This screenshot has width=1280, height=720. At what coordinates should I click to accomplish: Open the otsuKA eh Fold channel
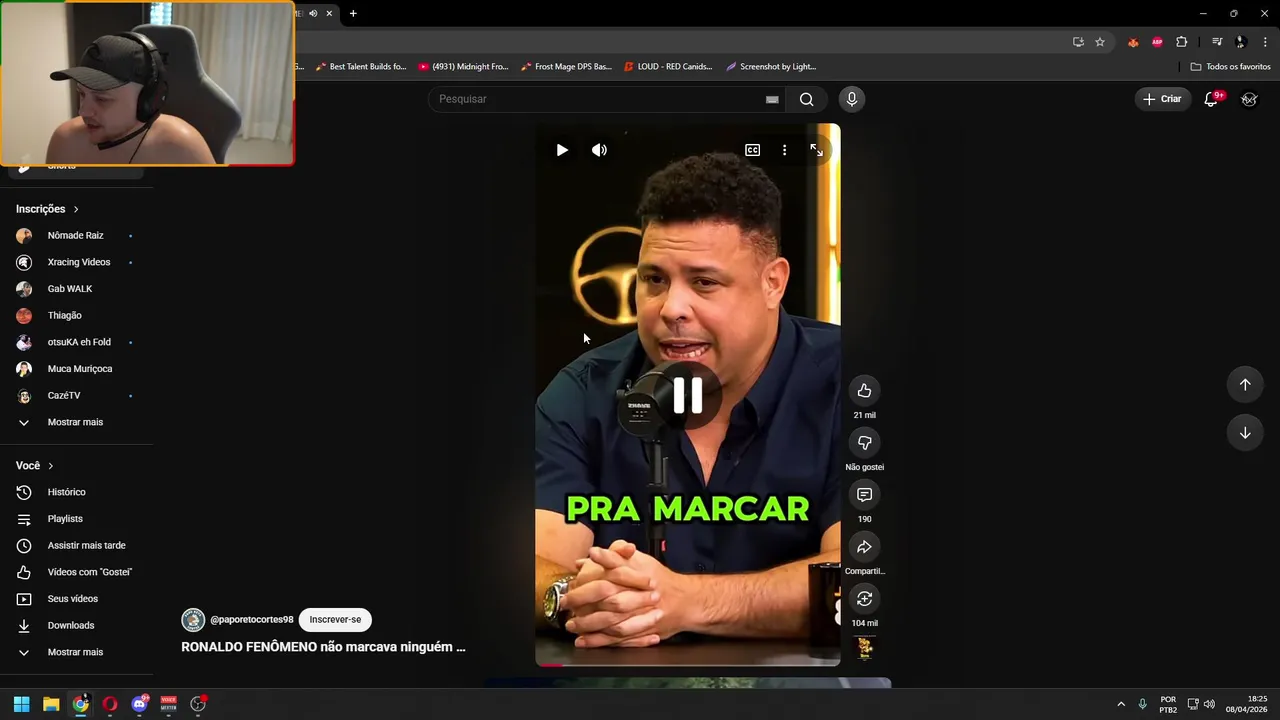pyautogui.click(x=76, y=342)
